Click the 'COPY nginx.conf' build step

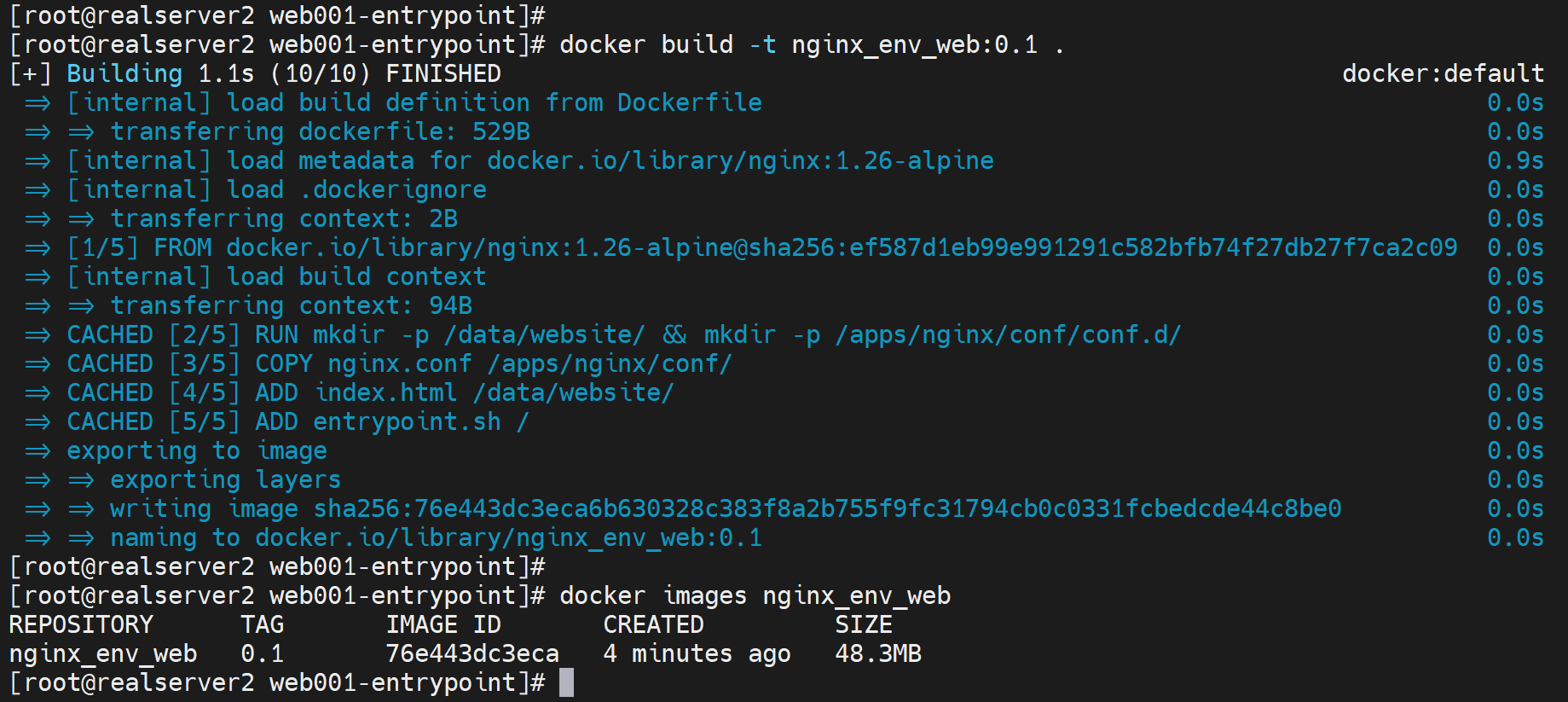click(493, 363)
